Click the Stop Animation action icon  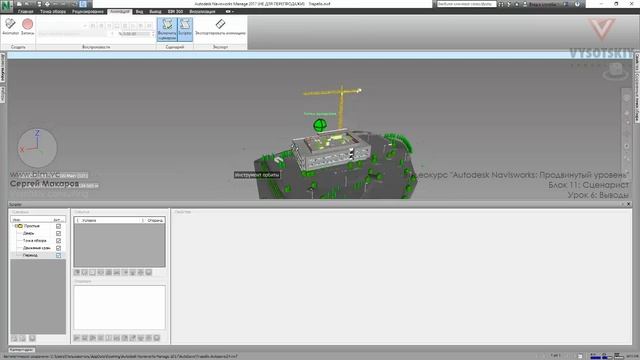(x=84, y=338)
